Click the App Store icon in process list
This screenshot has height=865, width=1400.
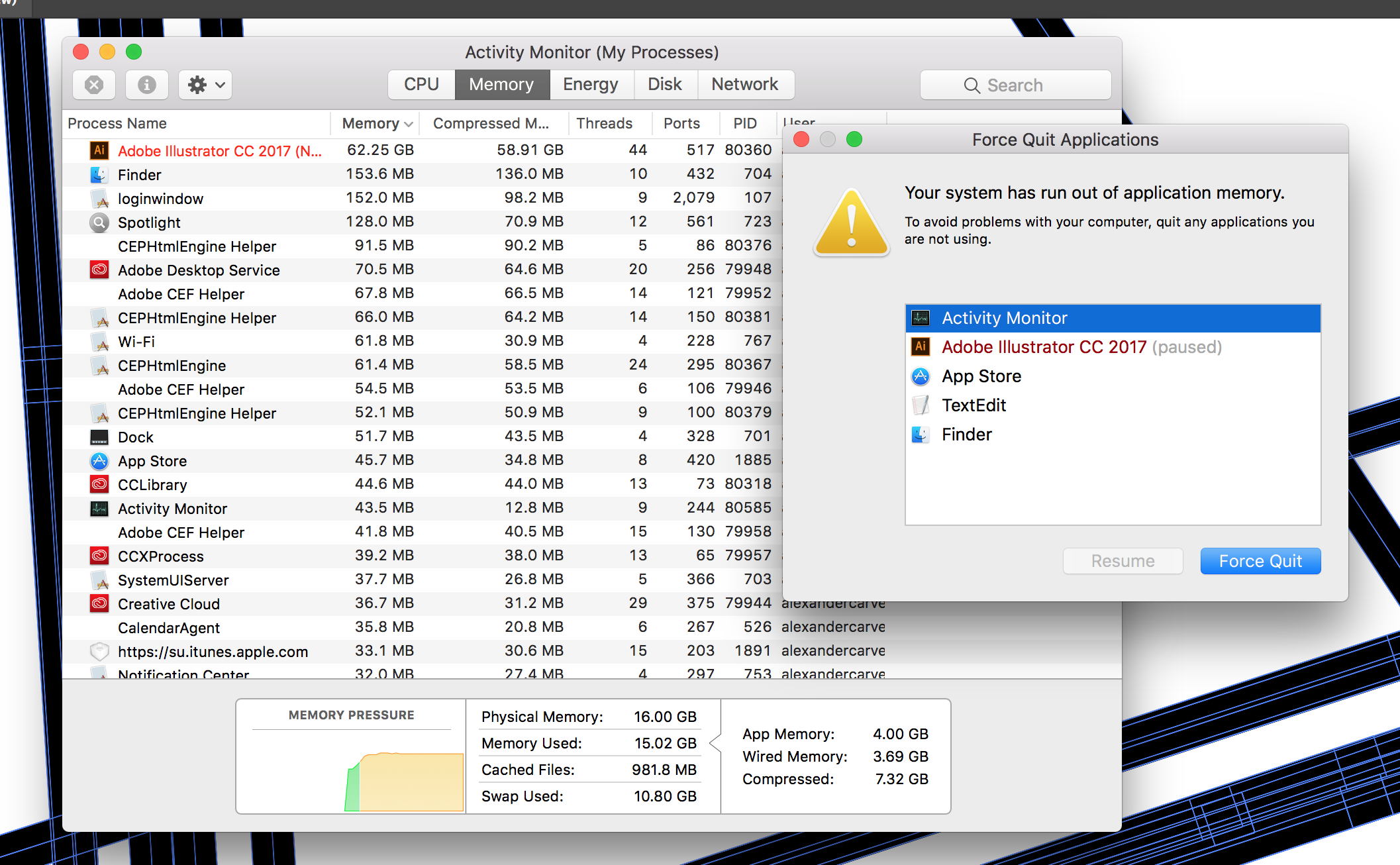click(99, 460)
